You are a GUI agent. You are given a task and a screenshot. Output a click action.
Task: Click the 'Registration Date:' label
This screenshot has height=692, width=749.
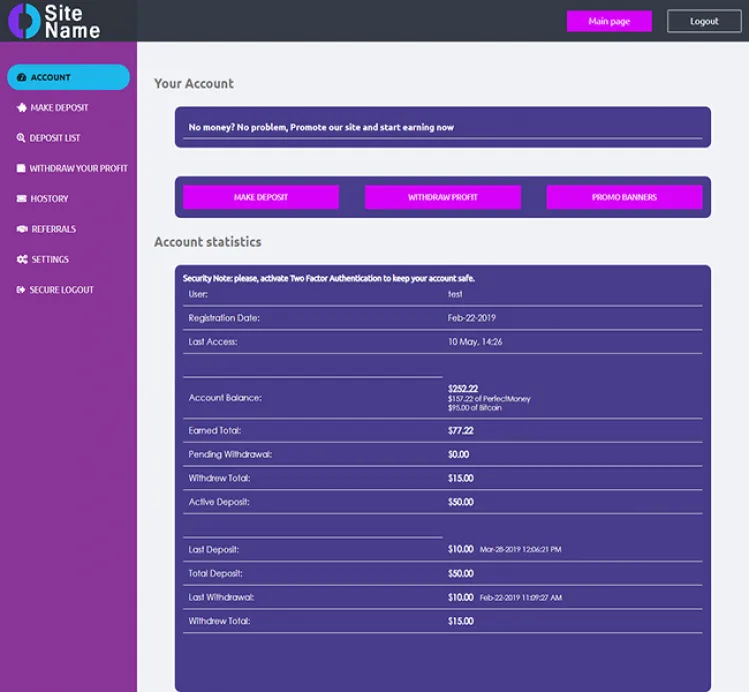224,318
